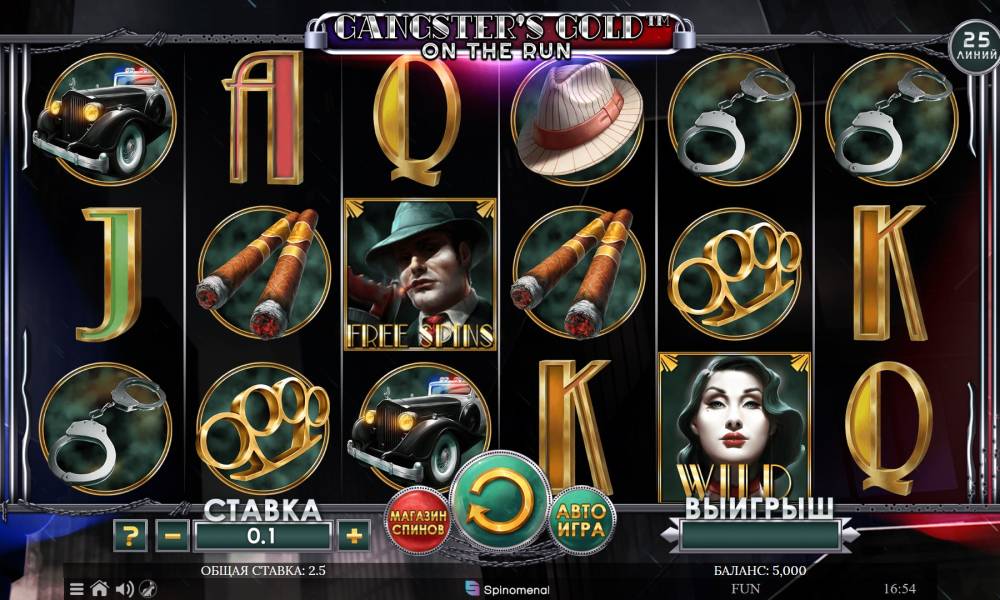This screenshot has width=1000, height=600.
Task: Open the Магазин Спинов red button
Action: click(x=418, y=521)
